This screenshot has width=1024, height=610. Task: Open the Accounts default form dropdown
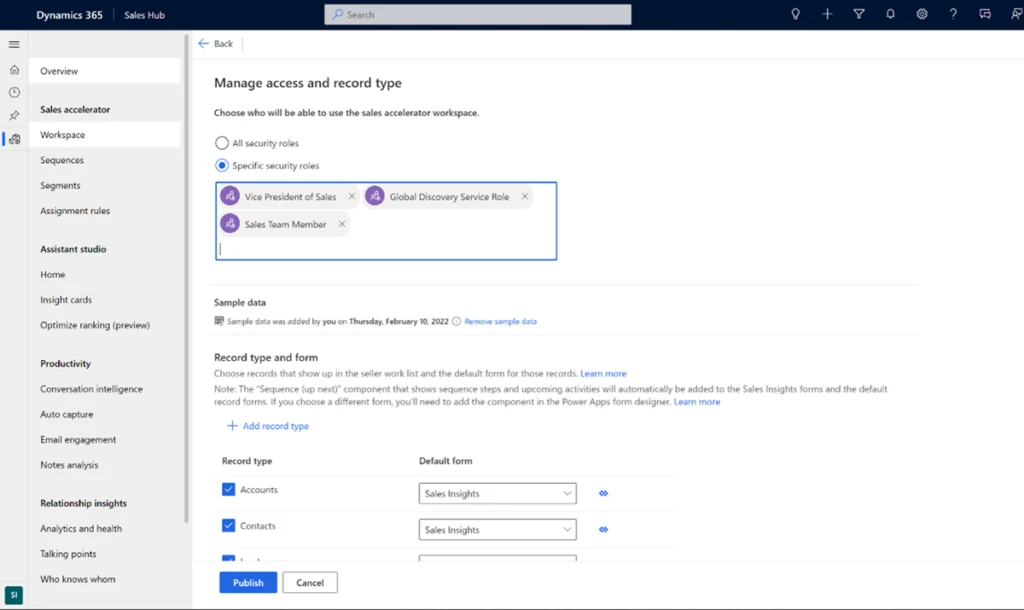(x=568, y=493)
